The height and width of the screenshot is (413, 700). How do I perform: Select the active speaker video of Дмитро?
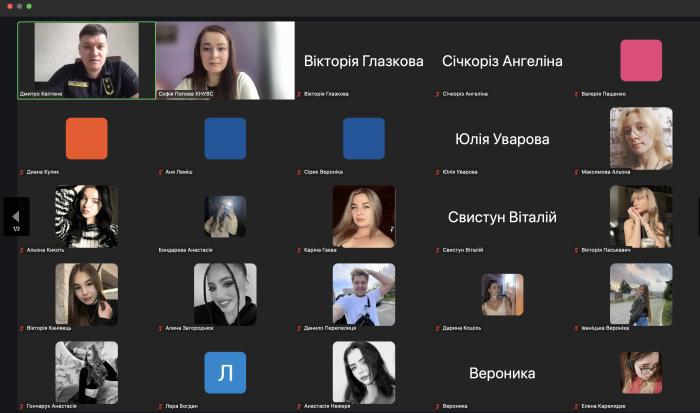87,60
